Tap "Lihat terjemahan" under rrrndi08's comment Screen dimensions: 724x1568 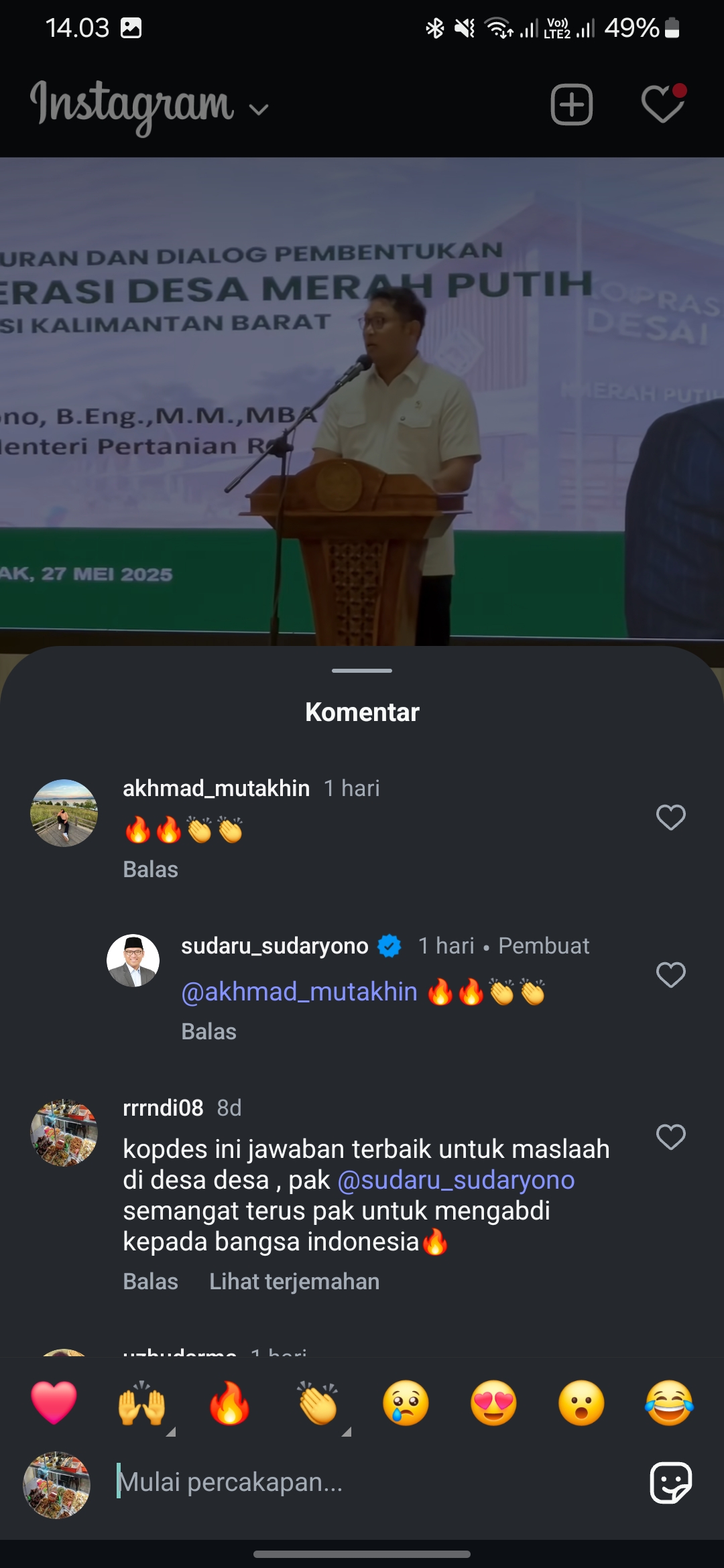[x=294, y=1281]
